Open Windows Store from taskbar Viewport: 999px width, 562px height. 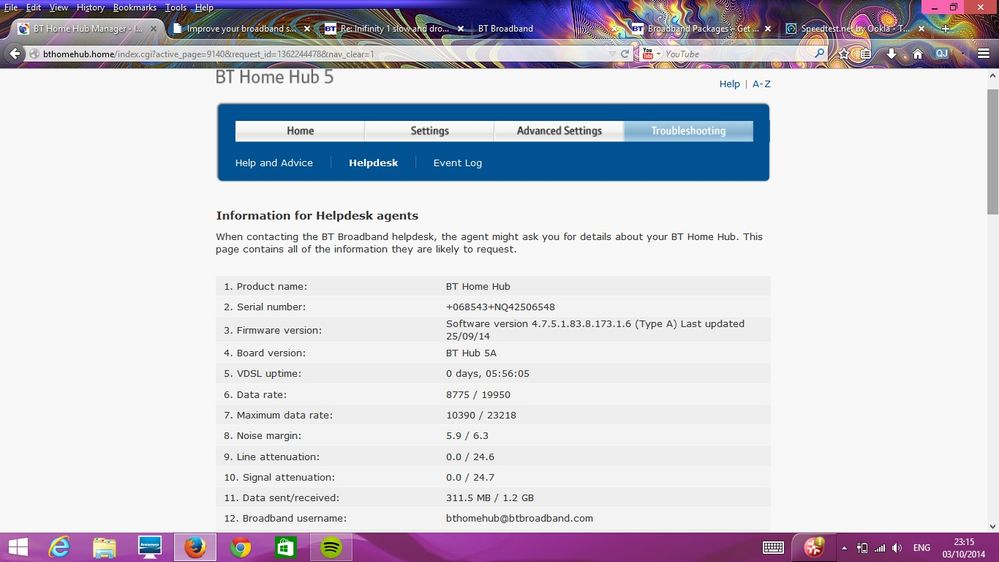point(285,547)
